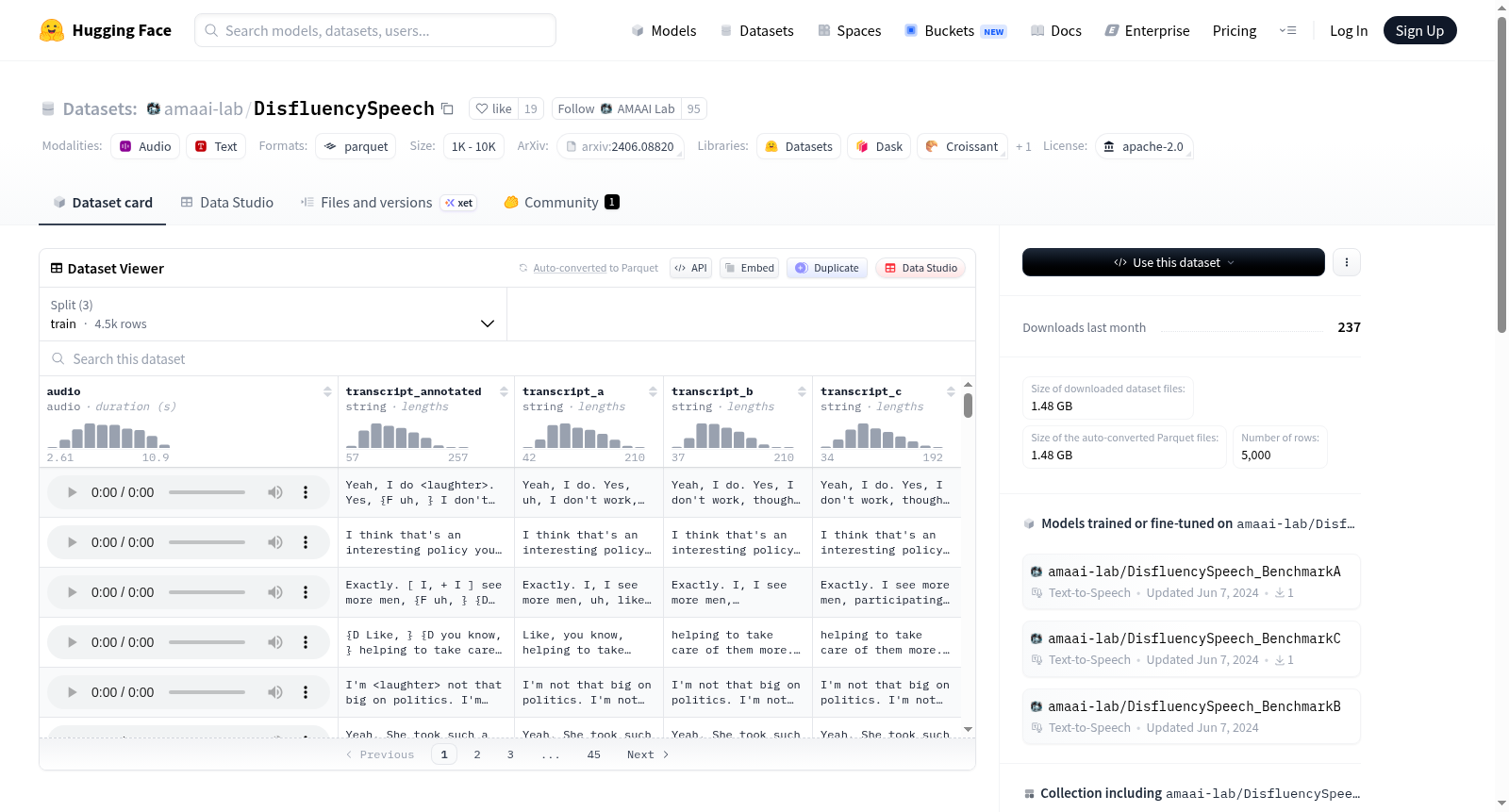Click the Croissant library tag
Screen dimensions: 1509x812
coord(961,146)
